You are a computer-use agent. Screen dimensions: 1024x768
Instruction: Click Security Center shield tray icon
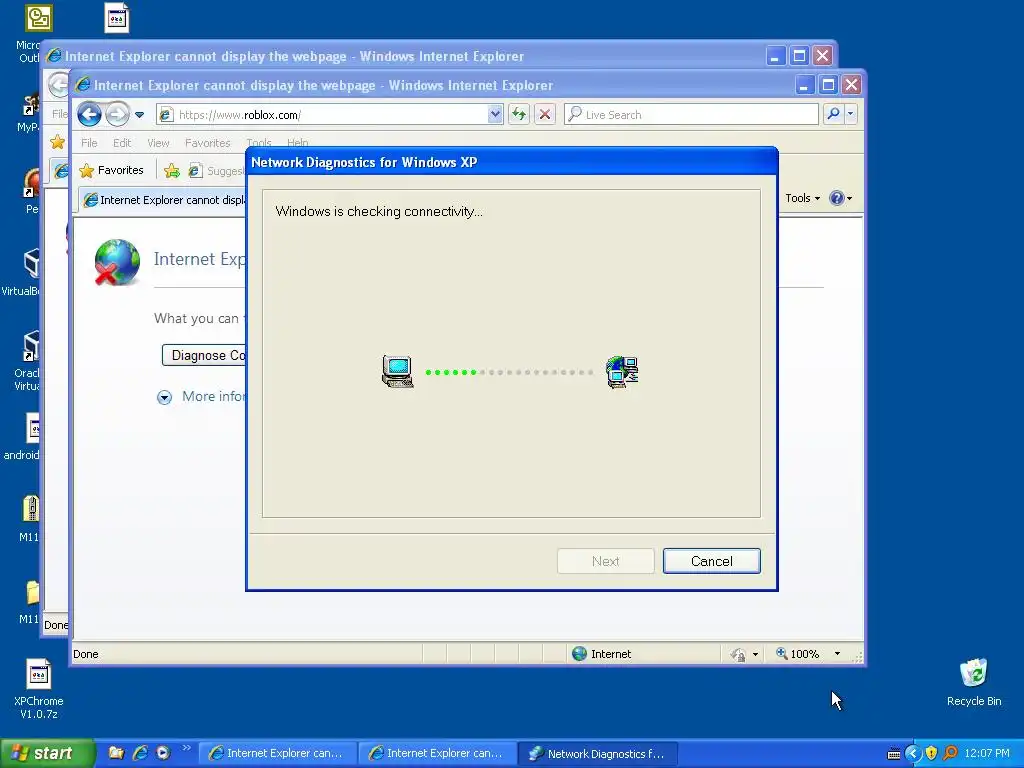point(932,754)
